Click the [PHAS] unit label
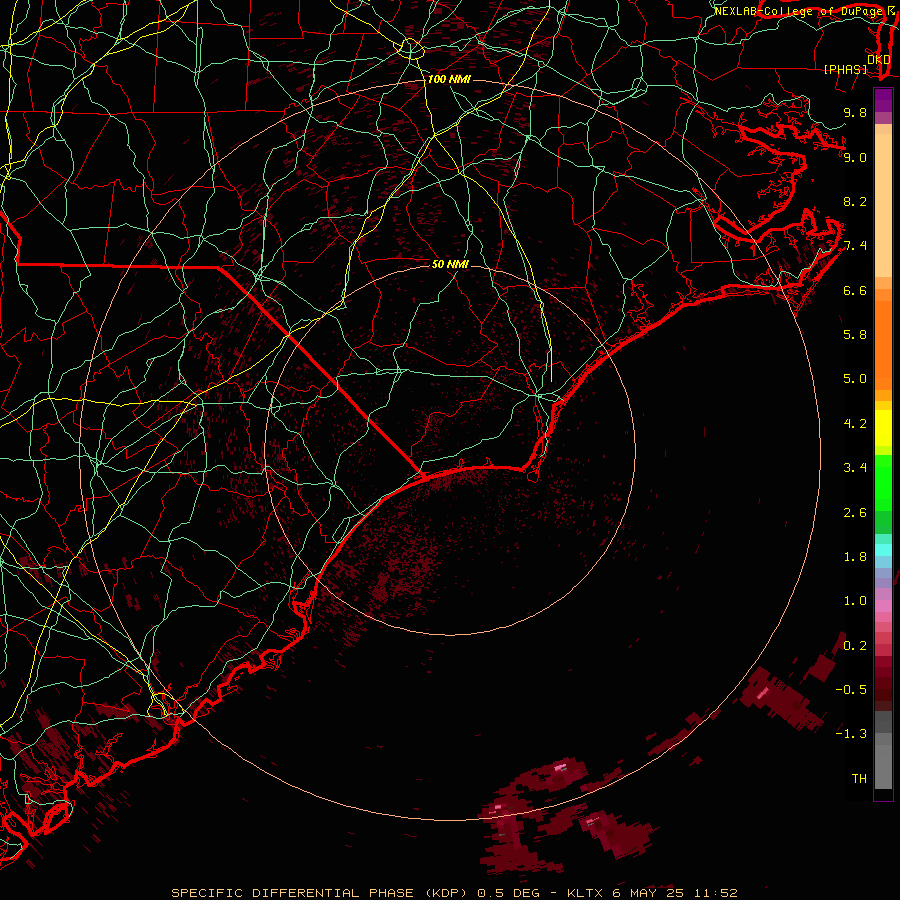The width and height of the screenshot is (900, 900). (845, 70)
